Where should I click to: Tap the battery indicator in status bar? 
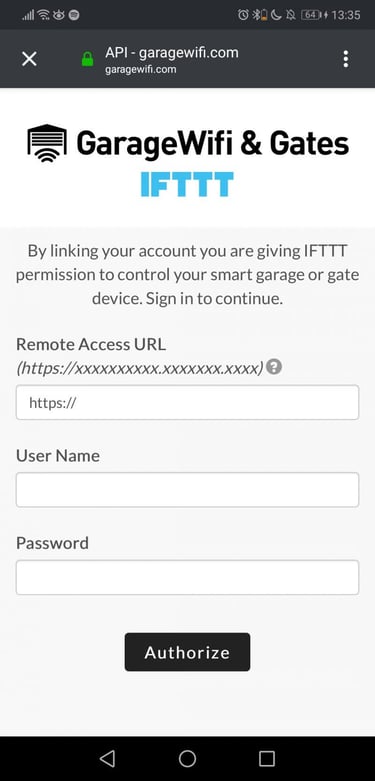[312, 15]
